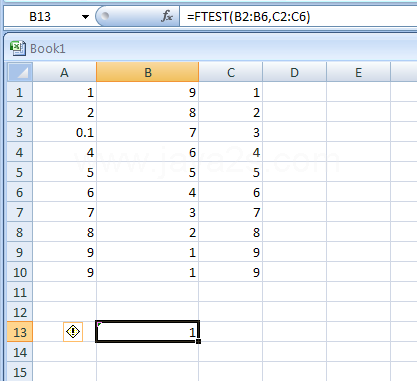The width and height of the screenshot is (417, 381).
Task: Select column B header
Action: click(x=148, y=72)
